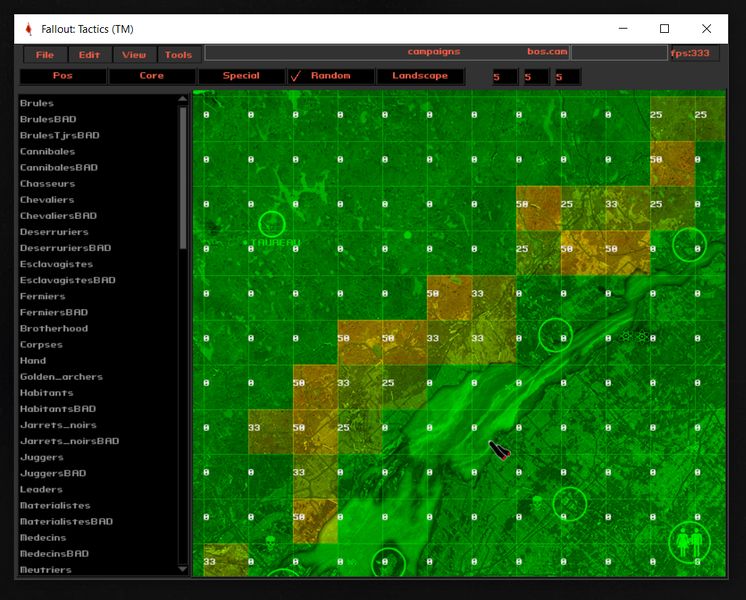Open the View menu
Viewport: 746px width, 600px height.
click(x=134, y=55)
